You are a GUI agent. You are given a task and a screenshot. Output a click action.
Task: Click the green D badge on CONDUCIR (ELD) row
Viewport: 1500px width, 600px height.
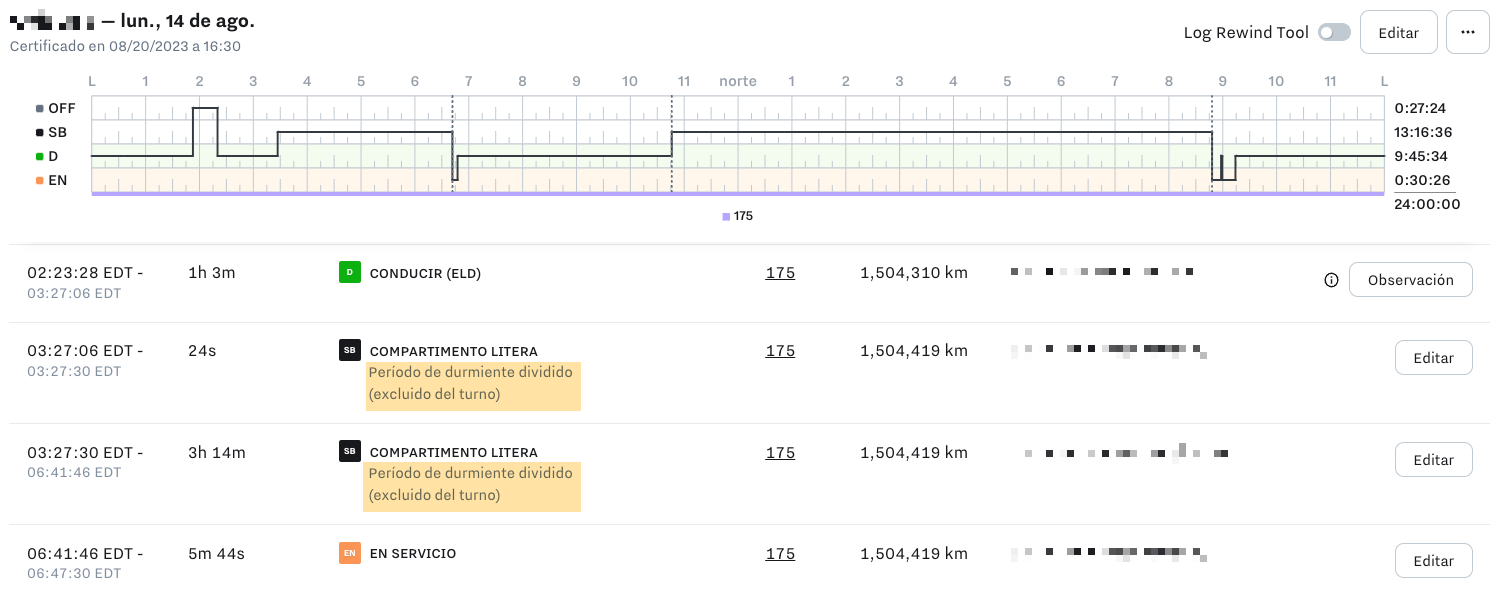[349, 271]
